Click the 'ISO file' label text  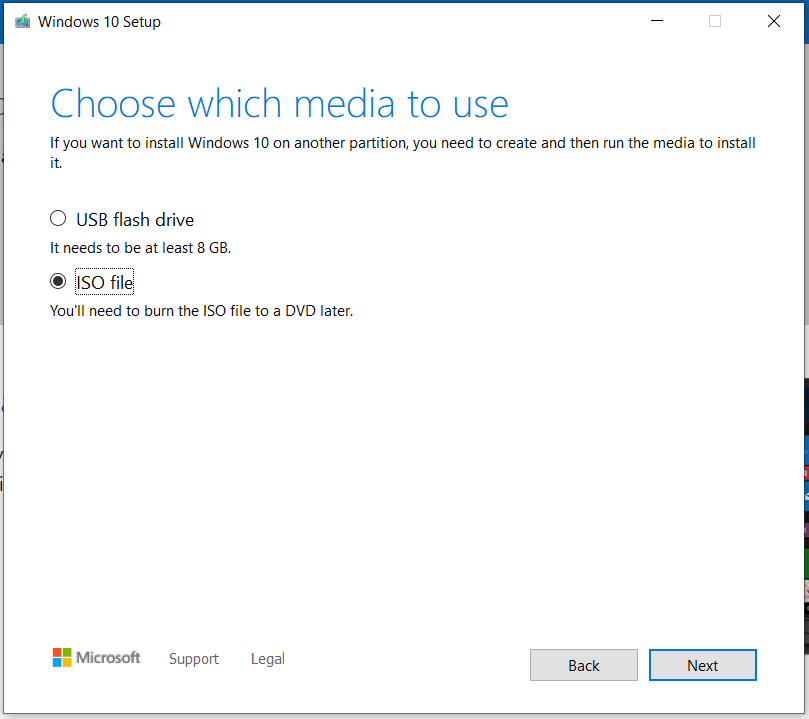pos(105,283)
